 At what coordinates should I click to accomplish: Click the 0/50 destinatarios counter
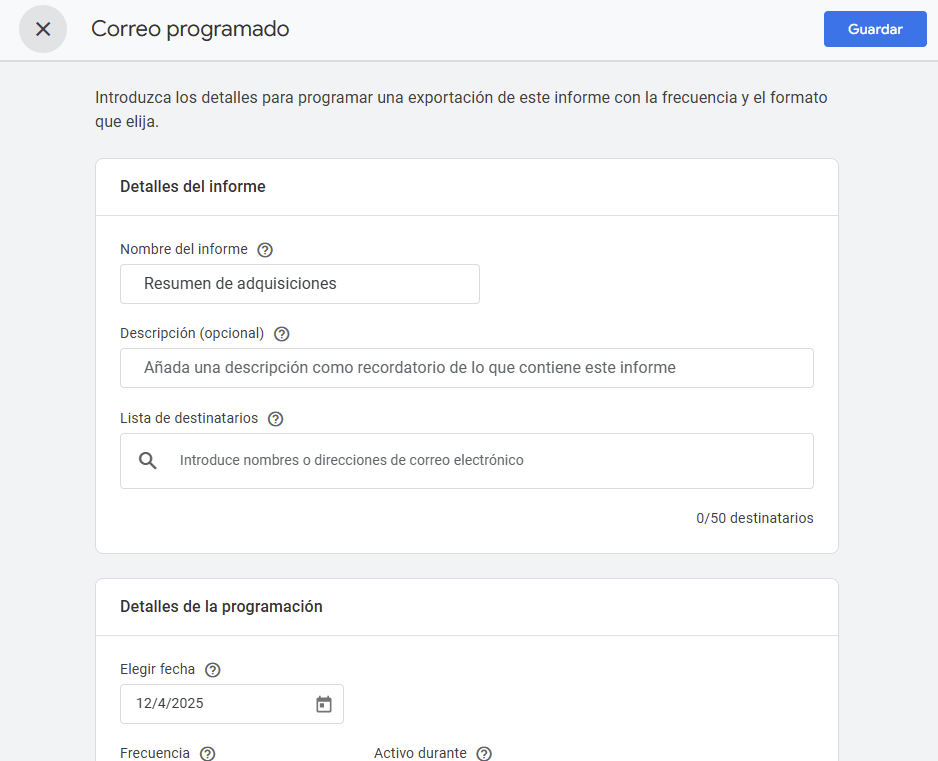[754, 518]
